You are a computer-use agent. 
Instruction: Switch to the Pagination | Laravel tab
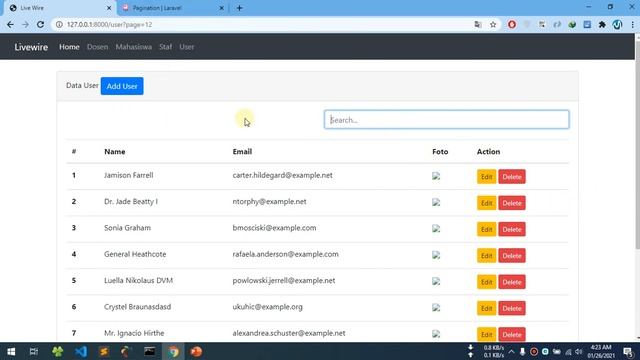coord(172,8)
